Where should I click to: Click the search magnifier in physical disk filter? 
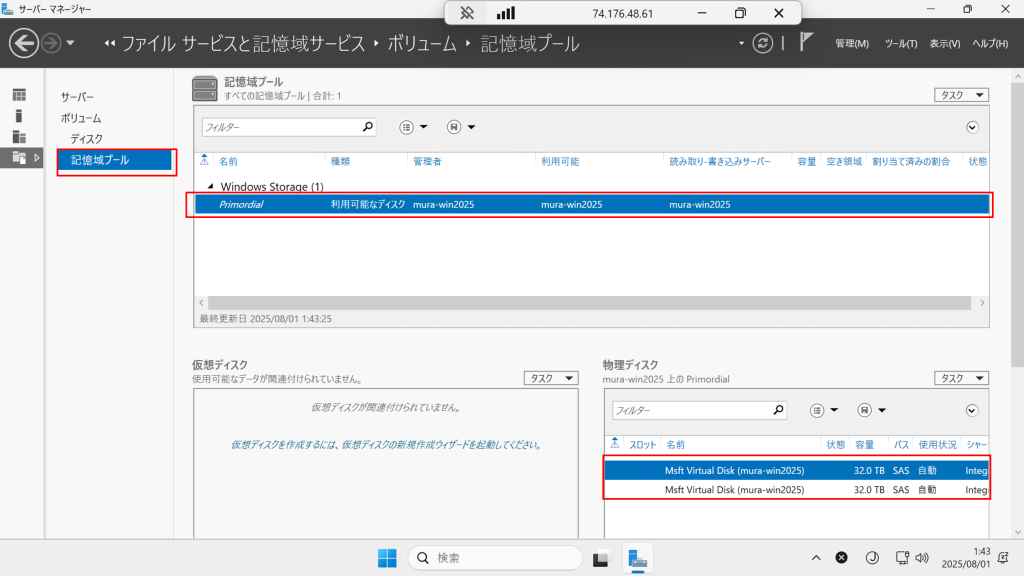coord(778,410)
